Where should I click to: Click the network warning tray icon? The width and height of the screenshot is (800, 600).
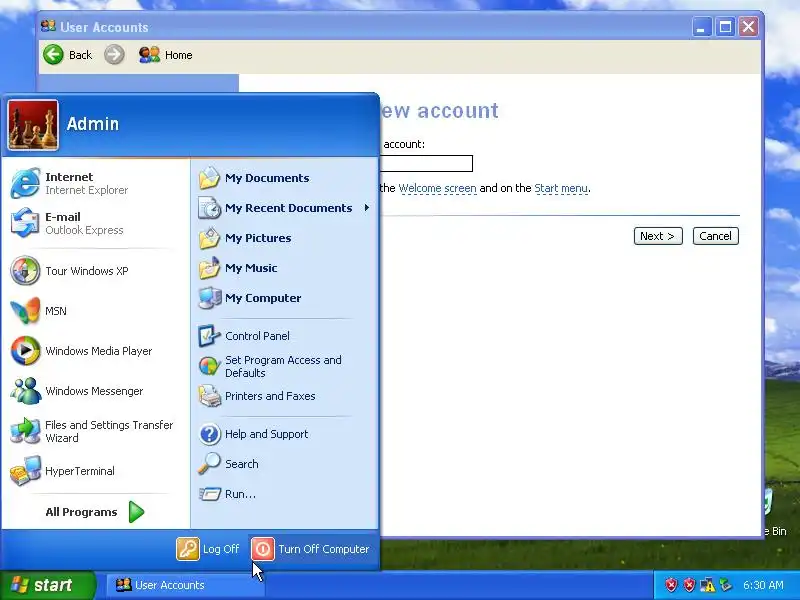[707, 585]
